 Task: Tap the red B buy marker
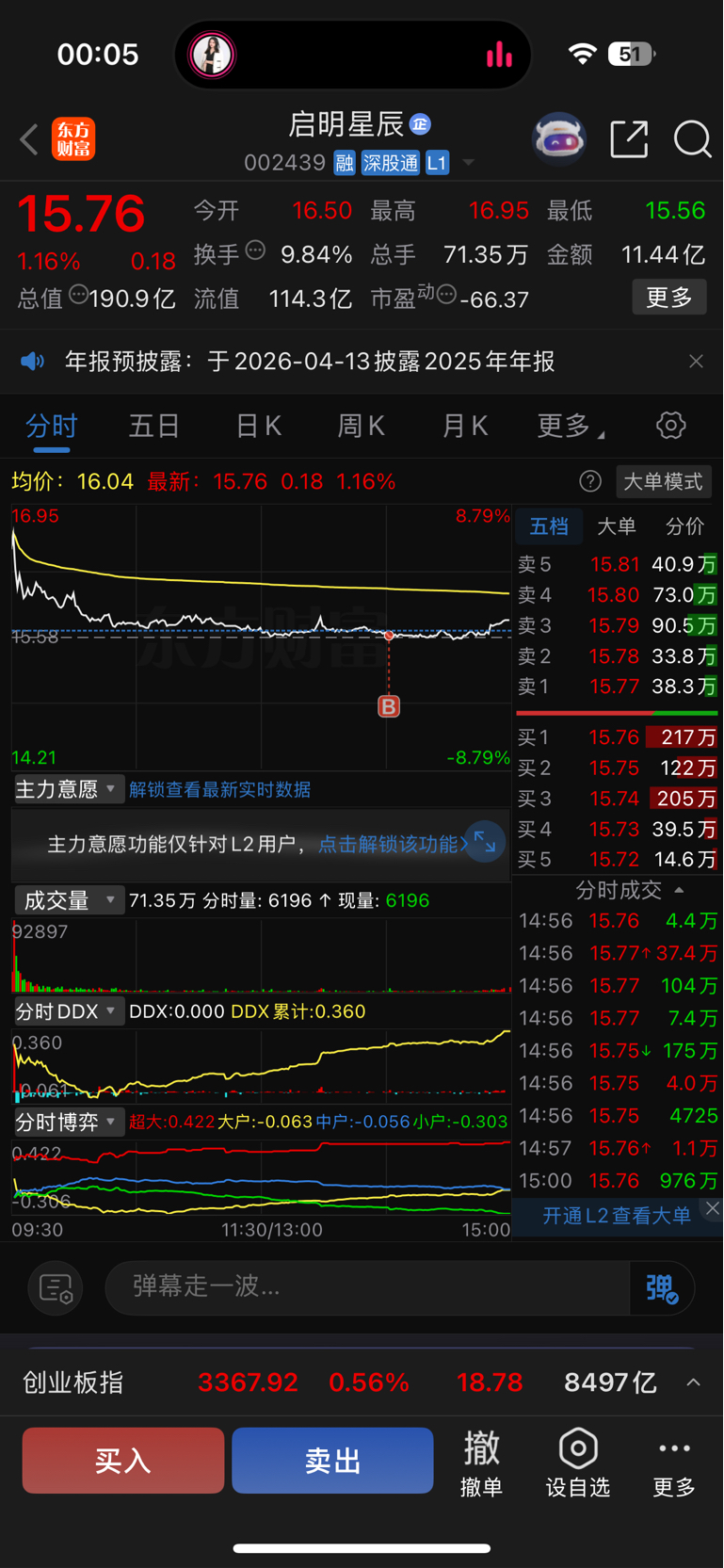(389, 706)
